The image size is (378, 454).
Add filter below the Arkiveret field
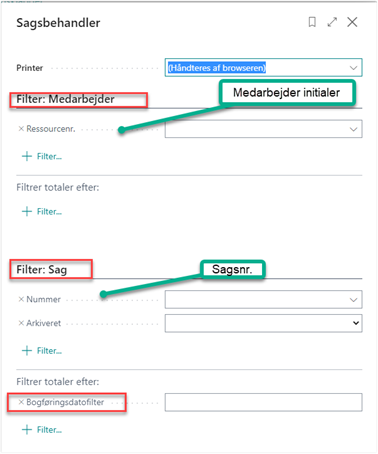tap(42, 351)
